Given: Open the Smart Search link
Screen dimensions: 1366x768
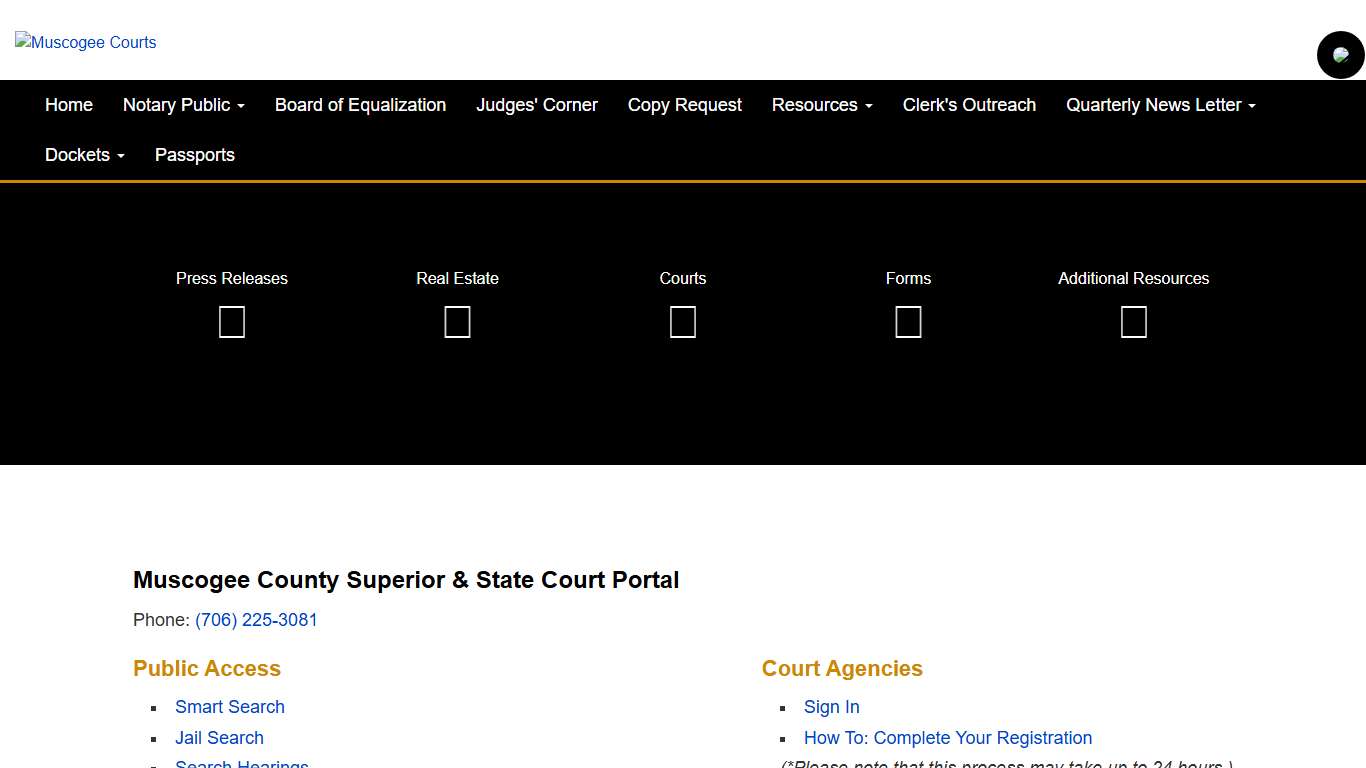Looking at the screenshot, I should 230,707.
